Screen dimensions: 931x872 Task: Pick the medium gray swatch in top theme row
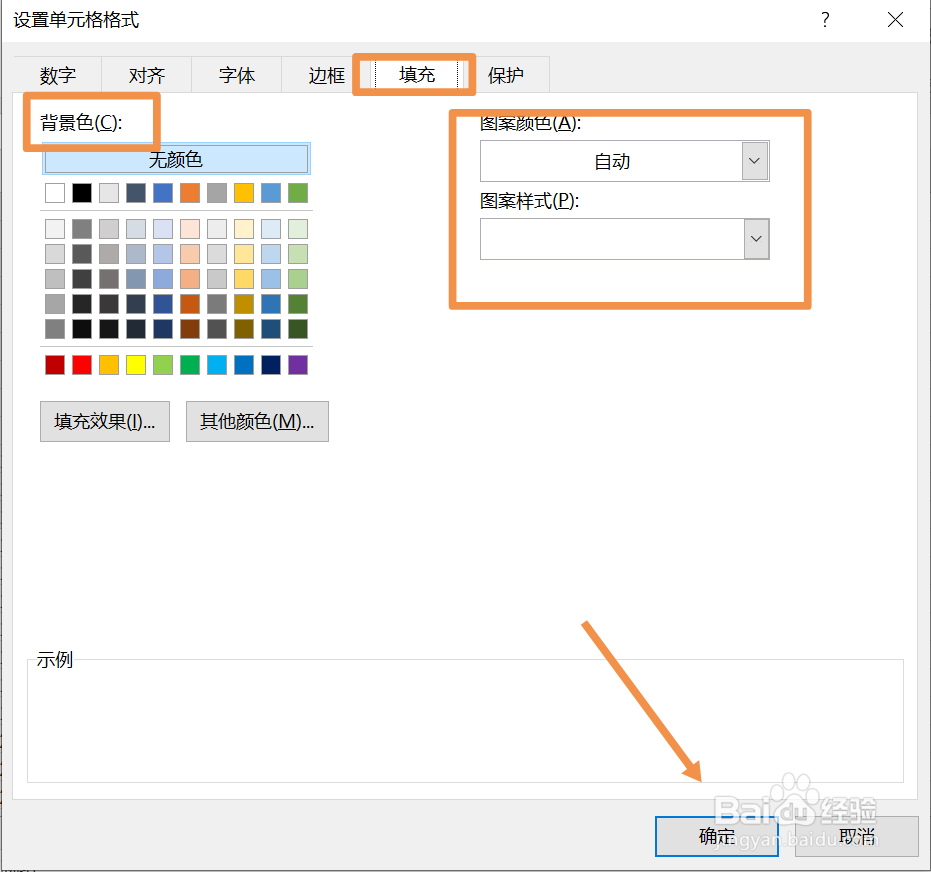[x=217, y=193]
